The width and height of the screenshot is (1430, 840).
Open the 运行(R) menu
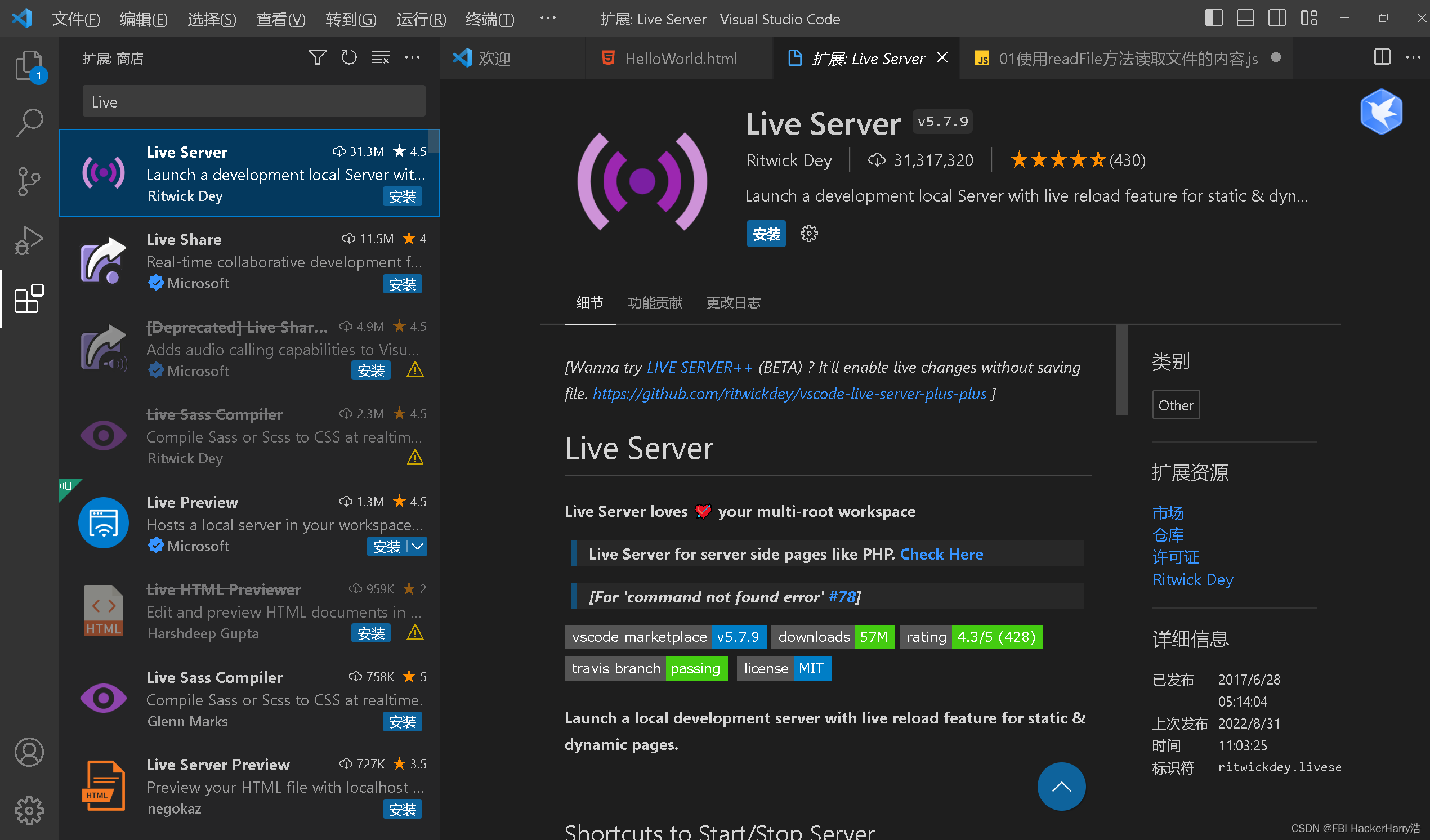421,19
